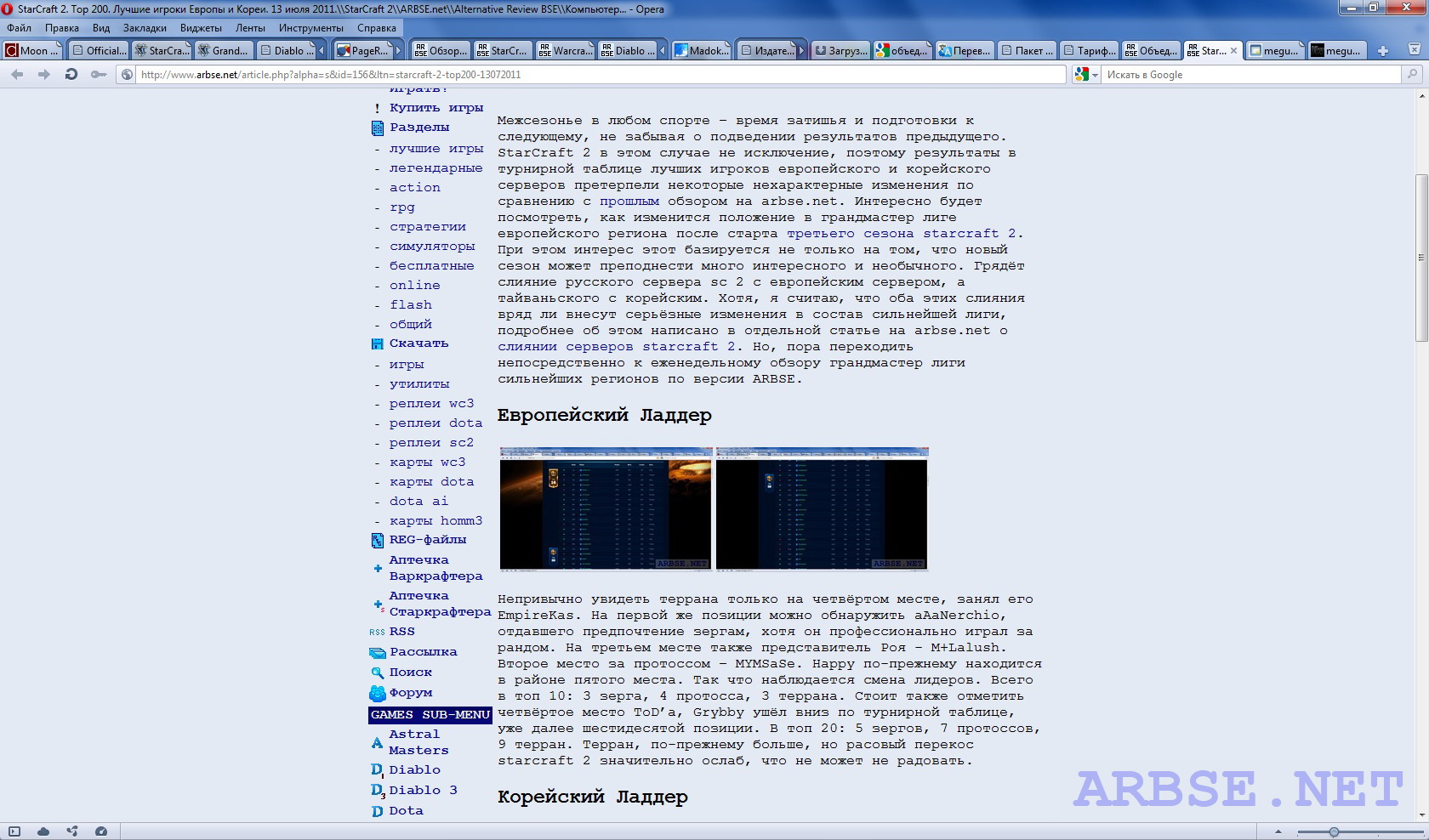Screen dimensions: 1429x840
Task: Switch to the Загруз... tab
Action: 841,51
